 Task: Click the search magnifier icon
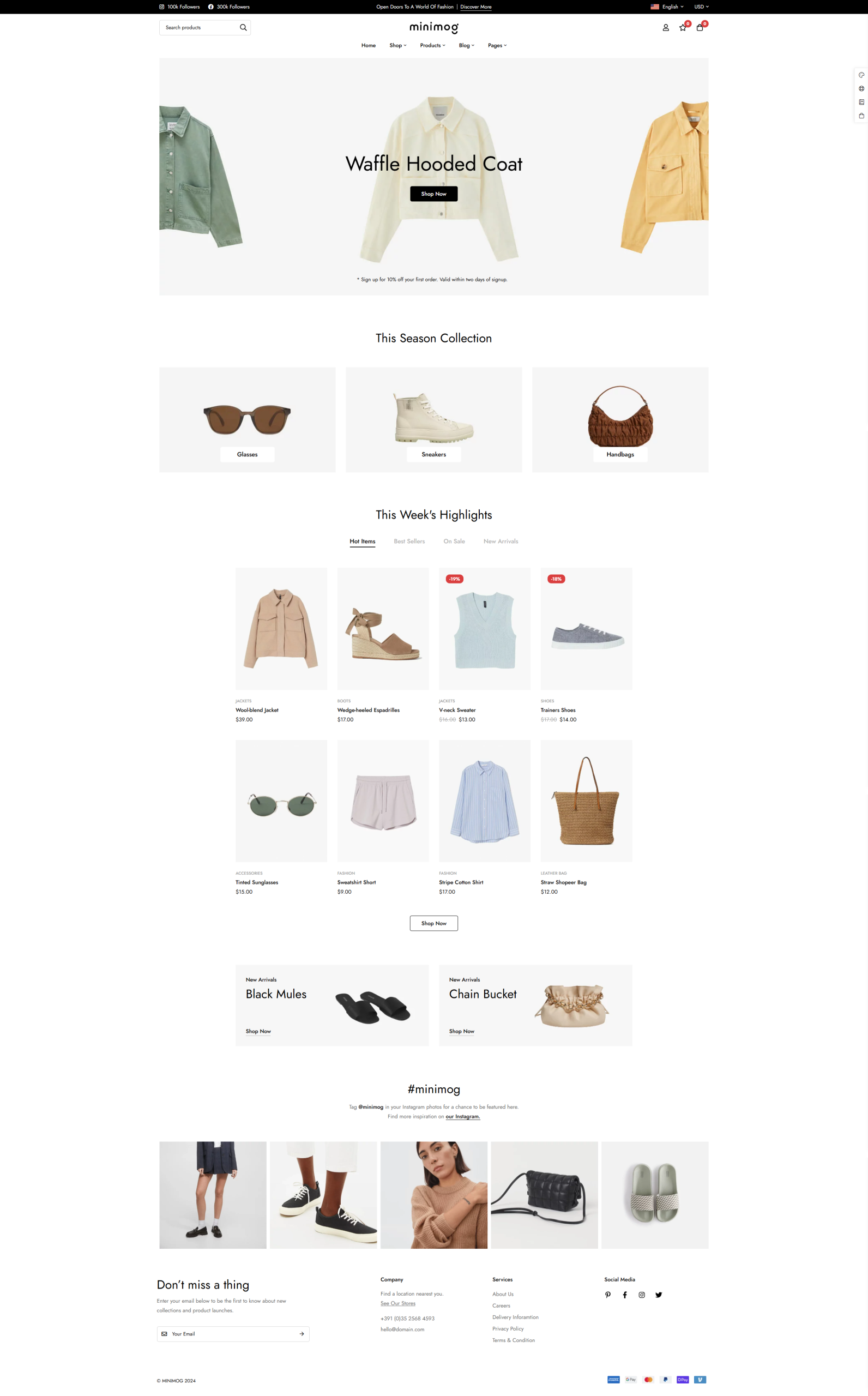[x=243, y=28]
